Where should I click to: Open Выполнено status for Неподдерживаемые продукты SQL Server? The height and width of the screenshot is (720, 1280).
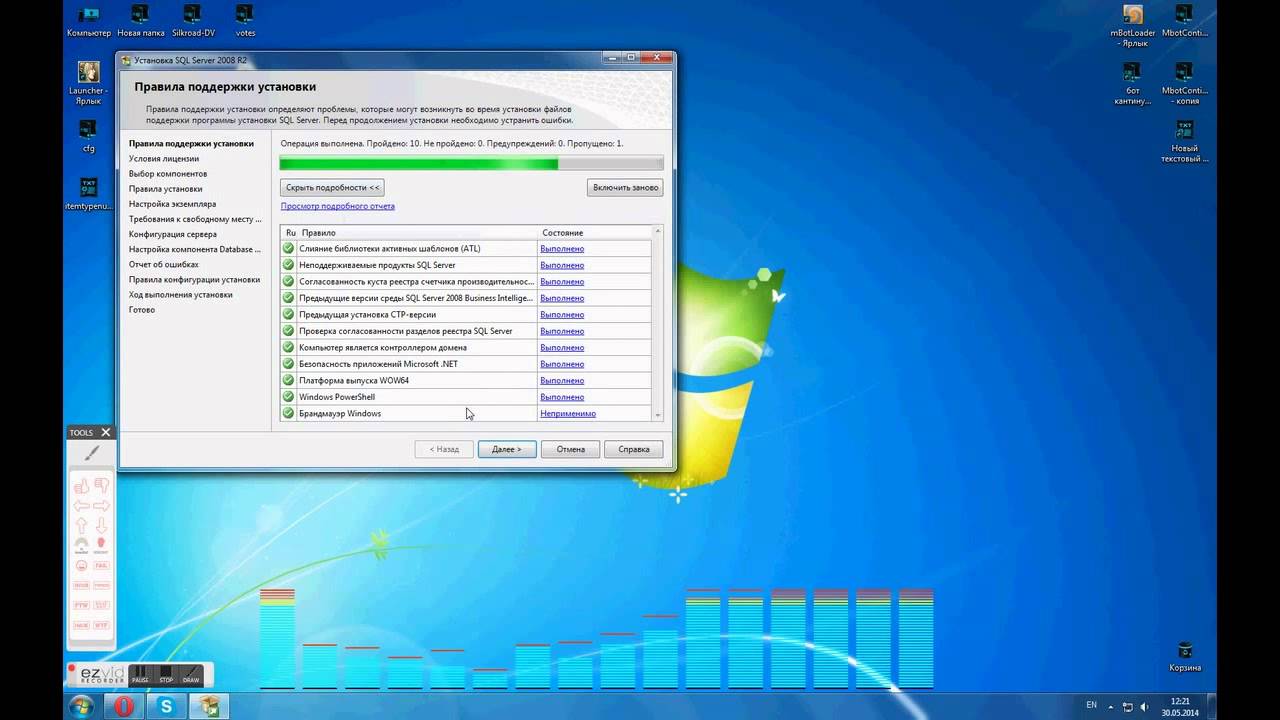point(562,265)
